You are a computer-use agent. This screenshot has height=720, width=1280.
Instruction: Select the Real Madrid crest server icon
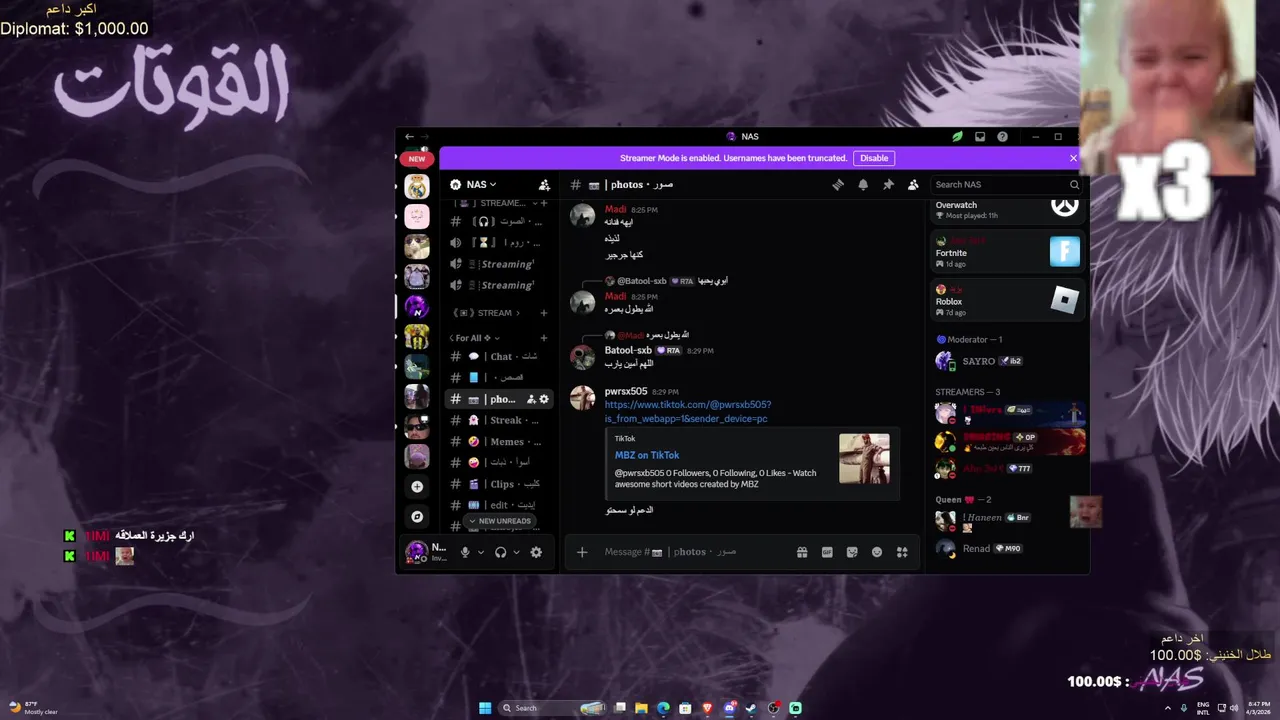(417, 186)
